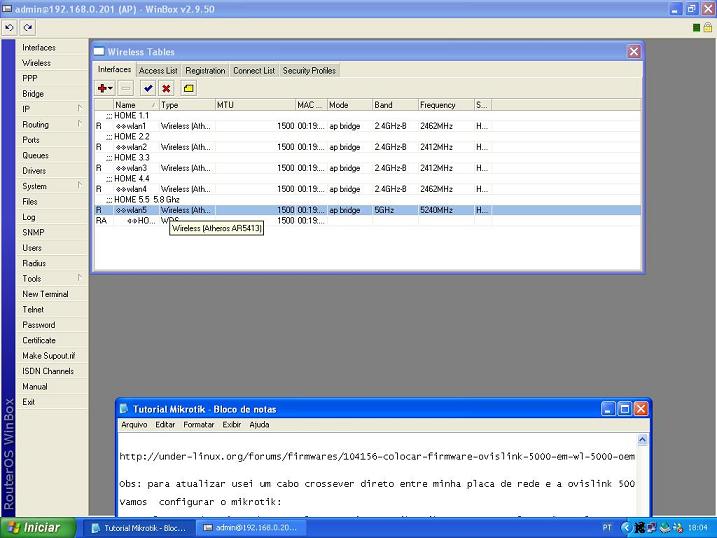Open the add button dropdown arrow
This screenshot has height=538, width=717.
tap(111, 88)
